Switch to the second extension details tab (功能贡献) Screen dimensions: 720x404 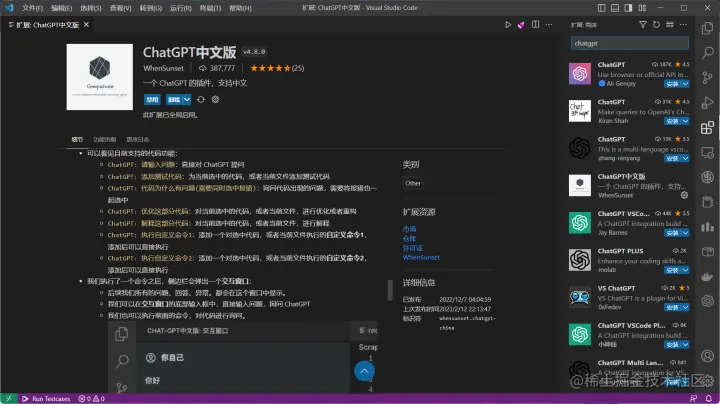point(105,139)
